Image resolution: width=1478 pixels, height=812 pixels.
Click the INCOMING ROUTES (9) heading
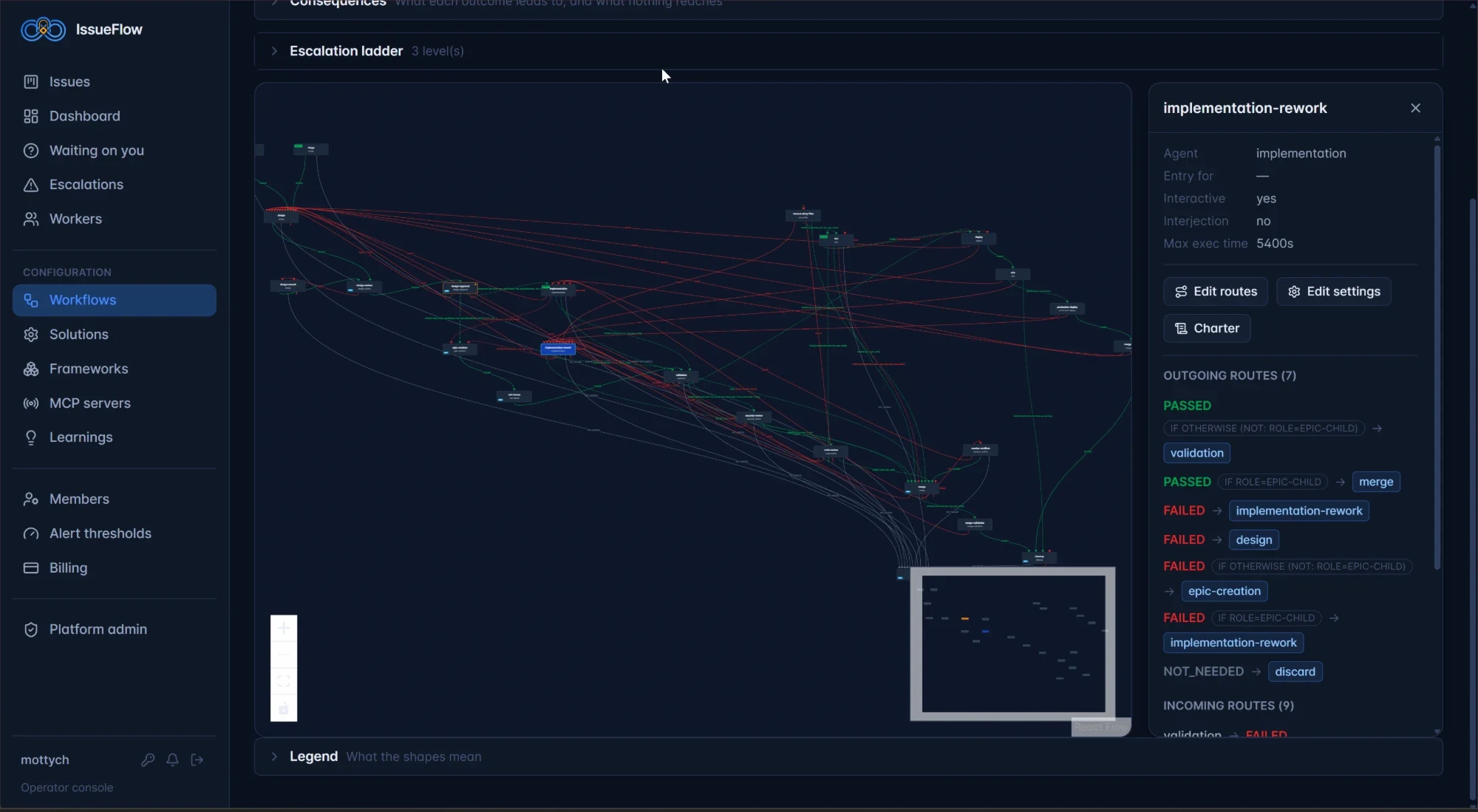pos(1228,706)
